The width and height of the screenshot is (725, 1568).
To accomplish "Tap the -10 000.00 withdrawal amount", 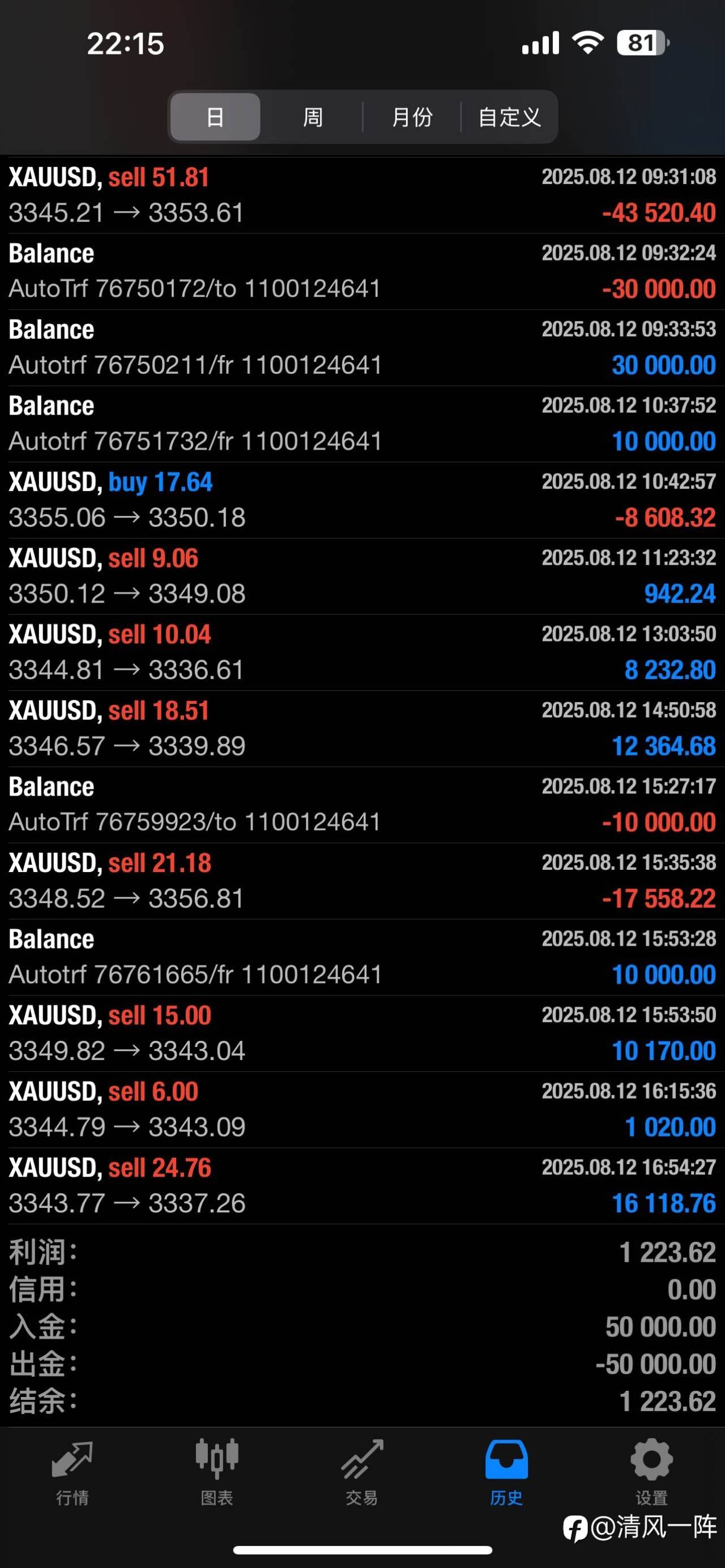I will pyautogui.click(x=659, y=822).
